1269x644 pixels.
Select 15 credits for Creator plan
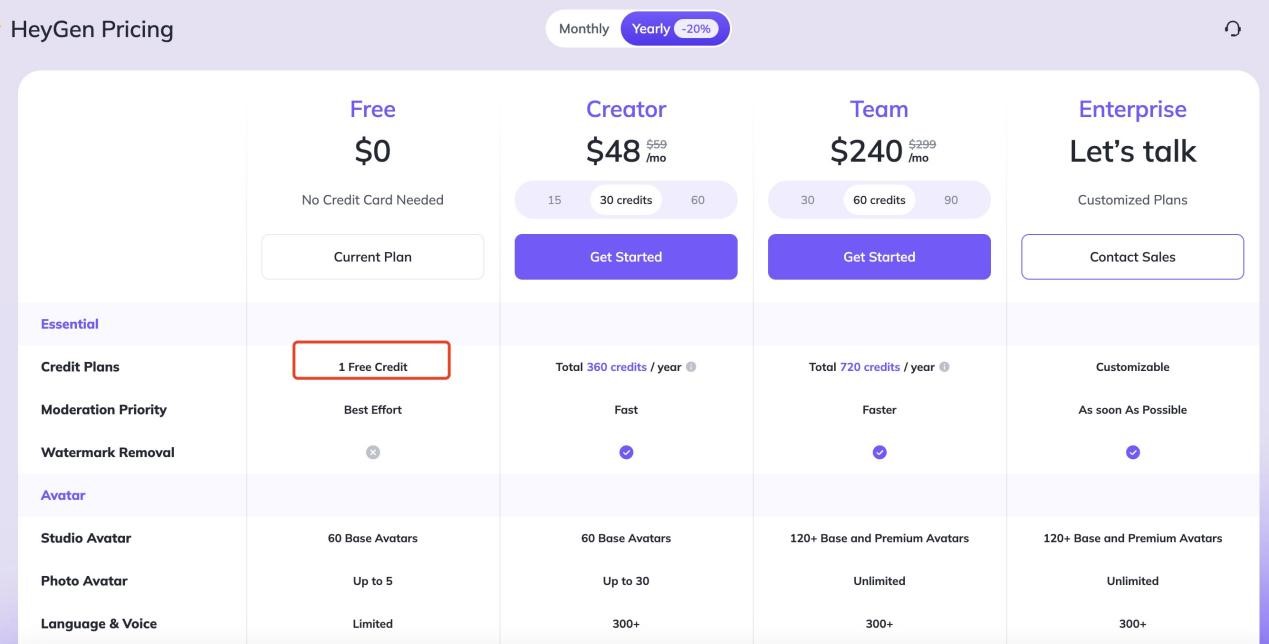554,200
